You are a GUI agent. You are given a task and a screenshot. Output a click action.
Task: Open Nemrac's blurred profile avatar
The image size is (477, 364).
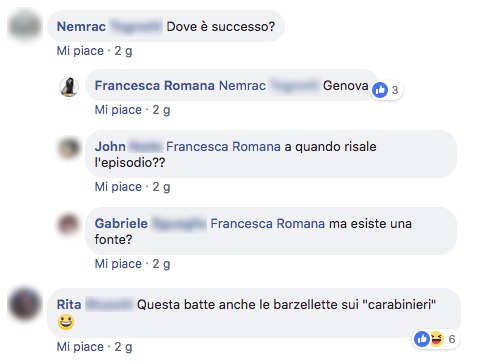coord(24,26)
